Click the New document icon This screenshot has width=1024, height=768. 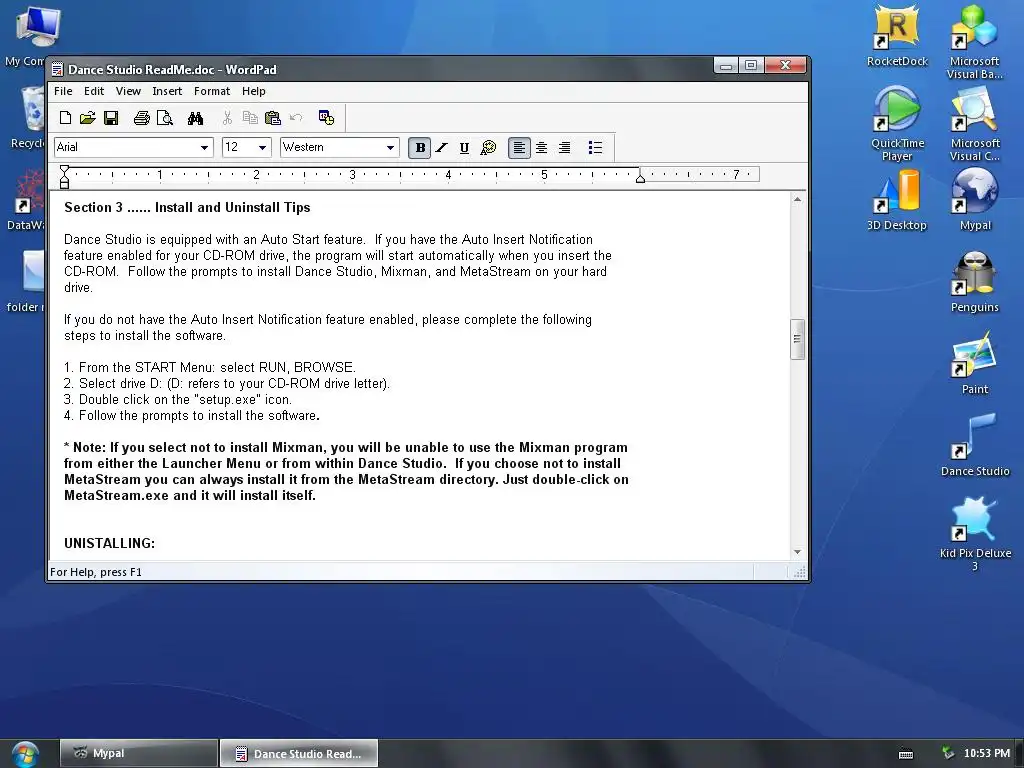pos(65,118)
